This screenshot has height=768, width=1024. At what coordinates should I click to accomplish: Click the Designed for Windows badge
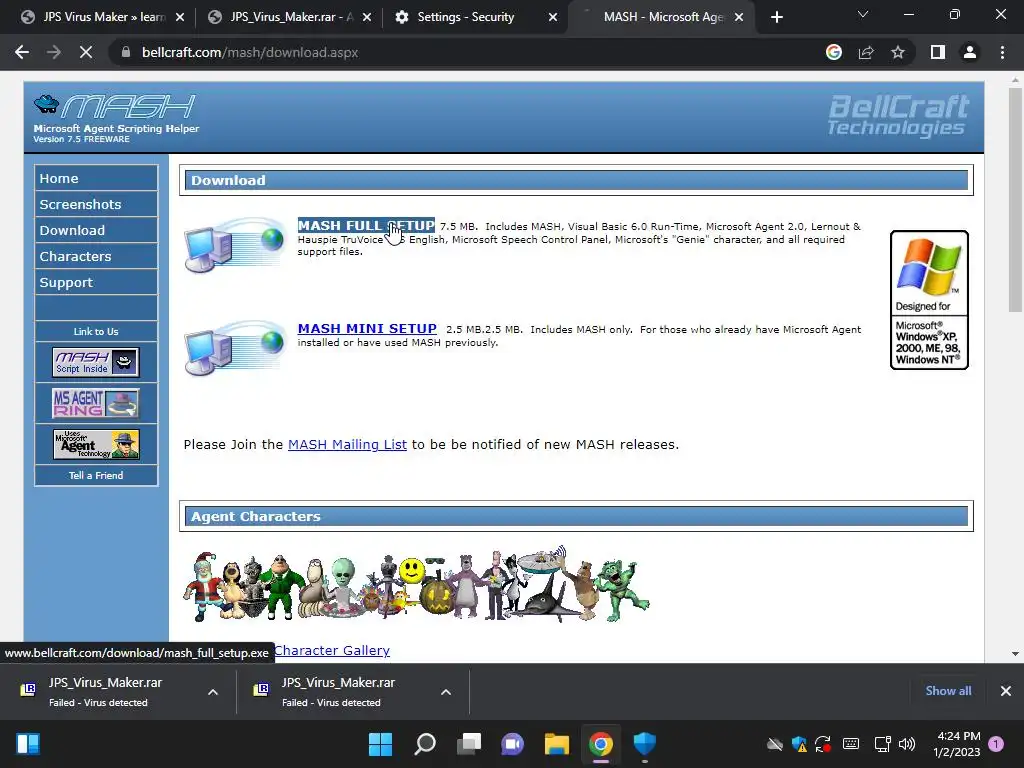pyautogui.click(x=929, y=300)
